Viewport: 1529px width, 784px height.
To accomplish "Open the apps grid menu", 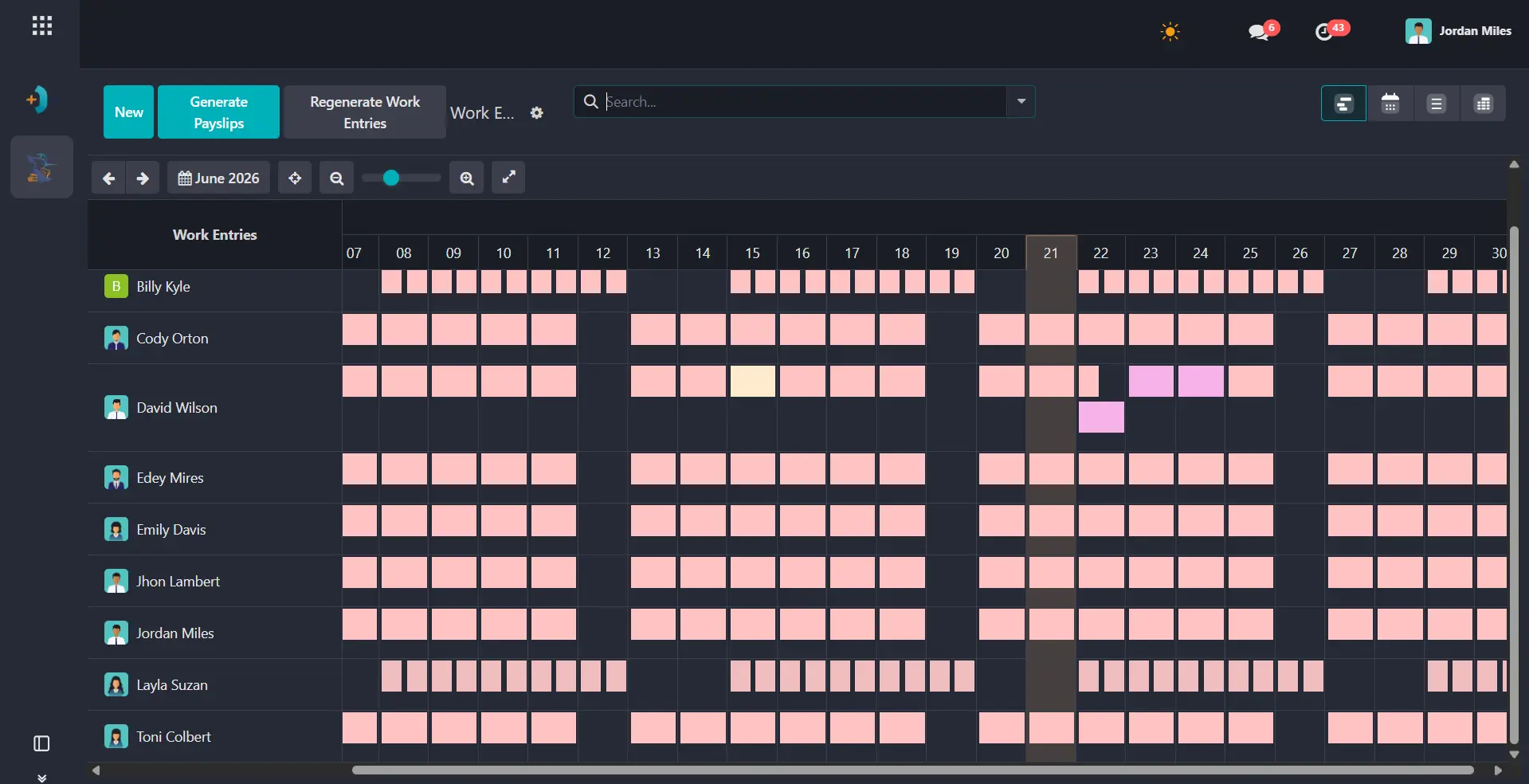I will [42, 26].
